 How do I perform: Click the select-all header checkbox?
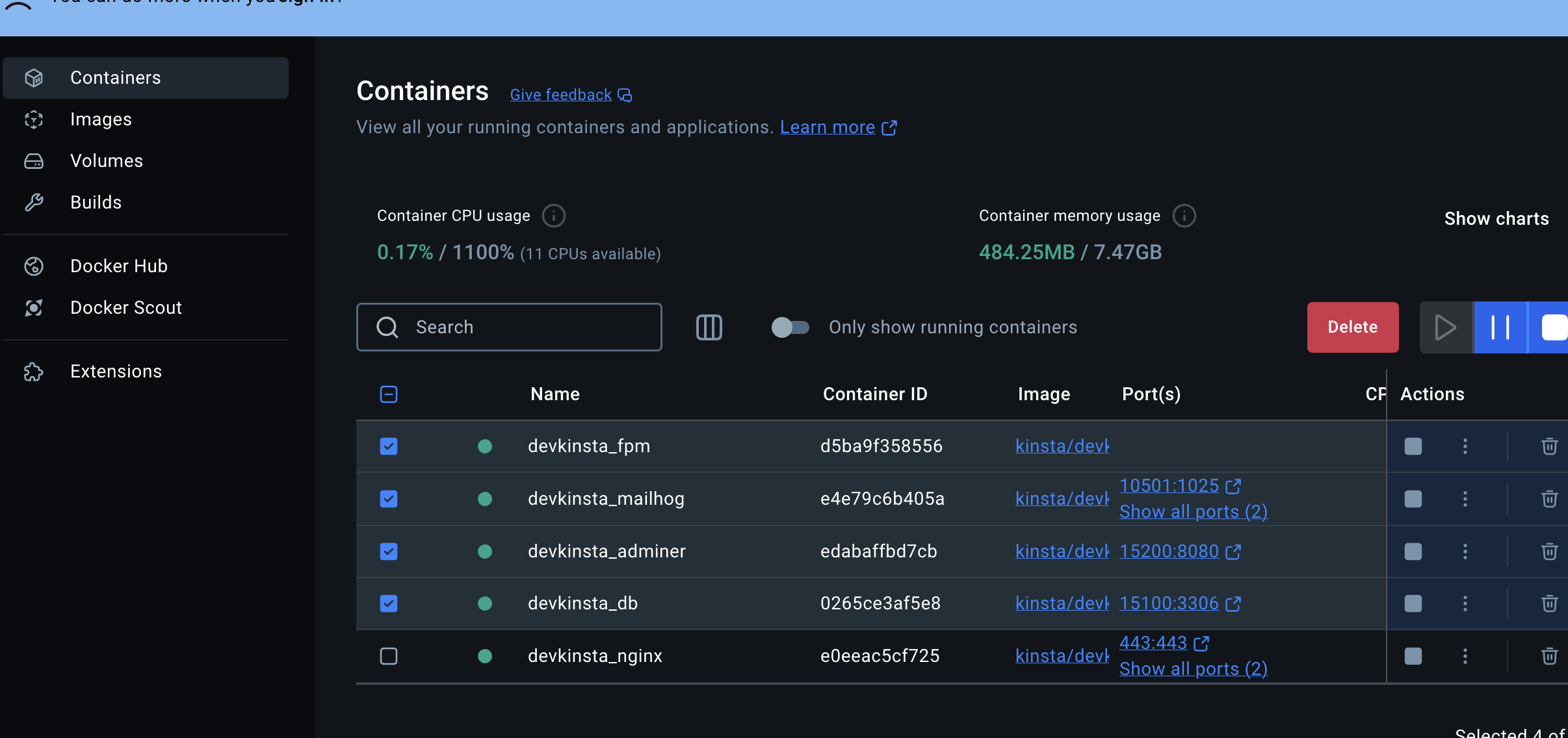pos(389,394)
